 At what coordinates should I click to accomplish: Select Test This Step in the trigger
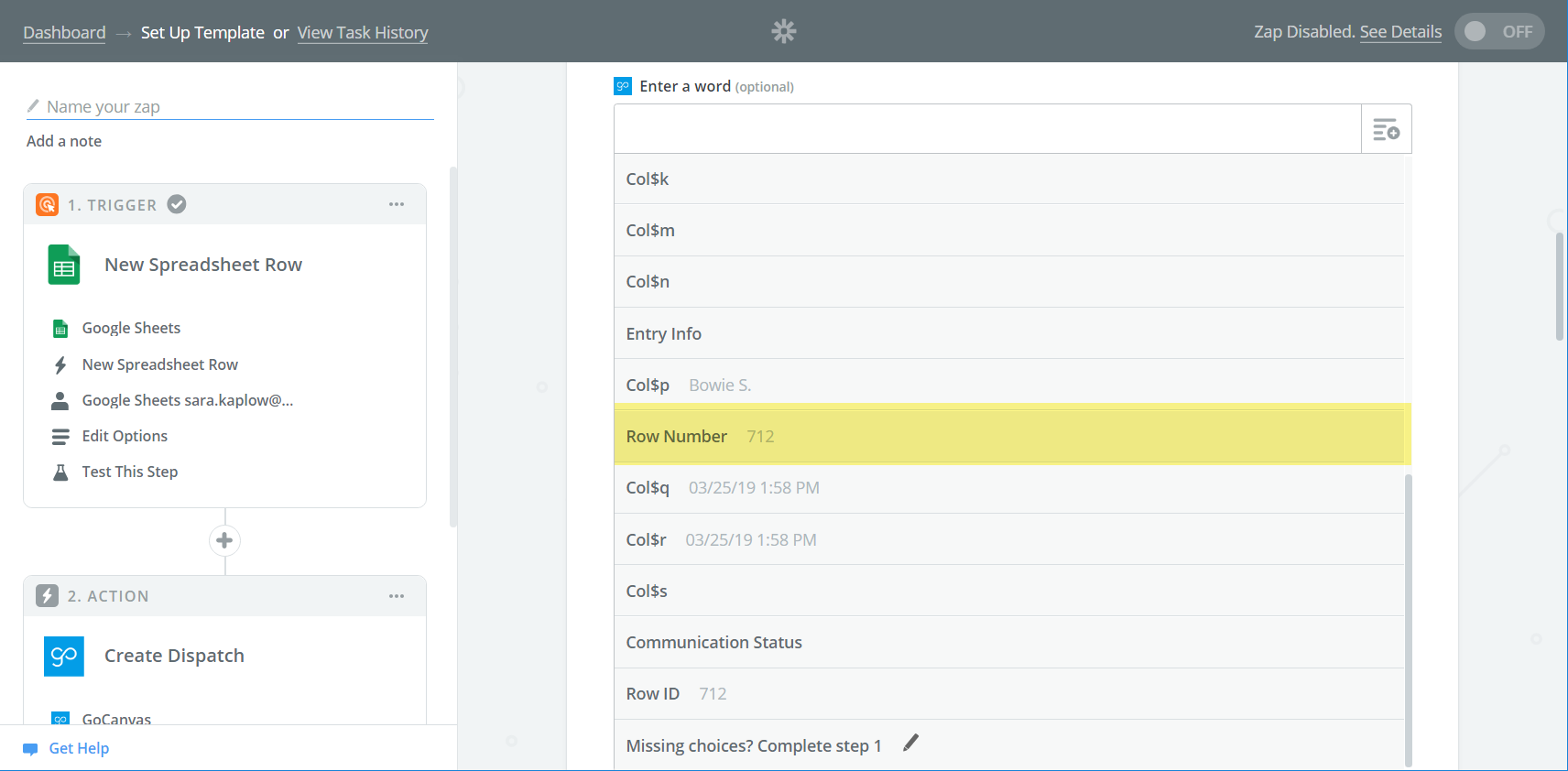tap(129, 472)
